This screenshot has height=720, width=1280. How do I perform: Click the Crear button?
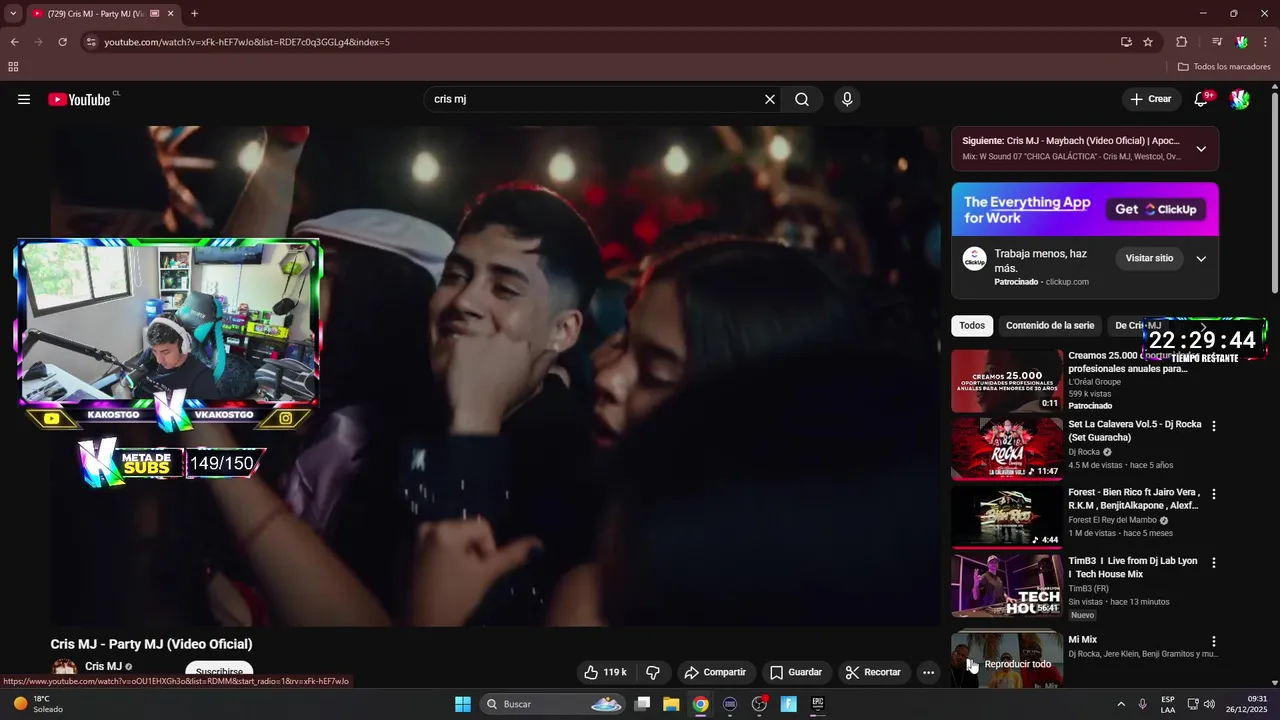pyautogui.click(x=1150, y=99)
